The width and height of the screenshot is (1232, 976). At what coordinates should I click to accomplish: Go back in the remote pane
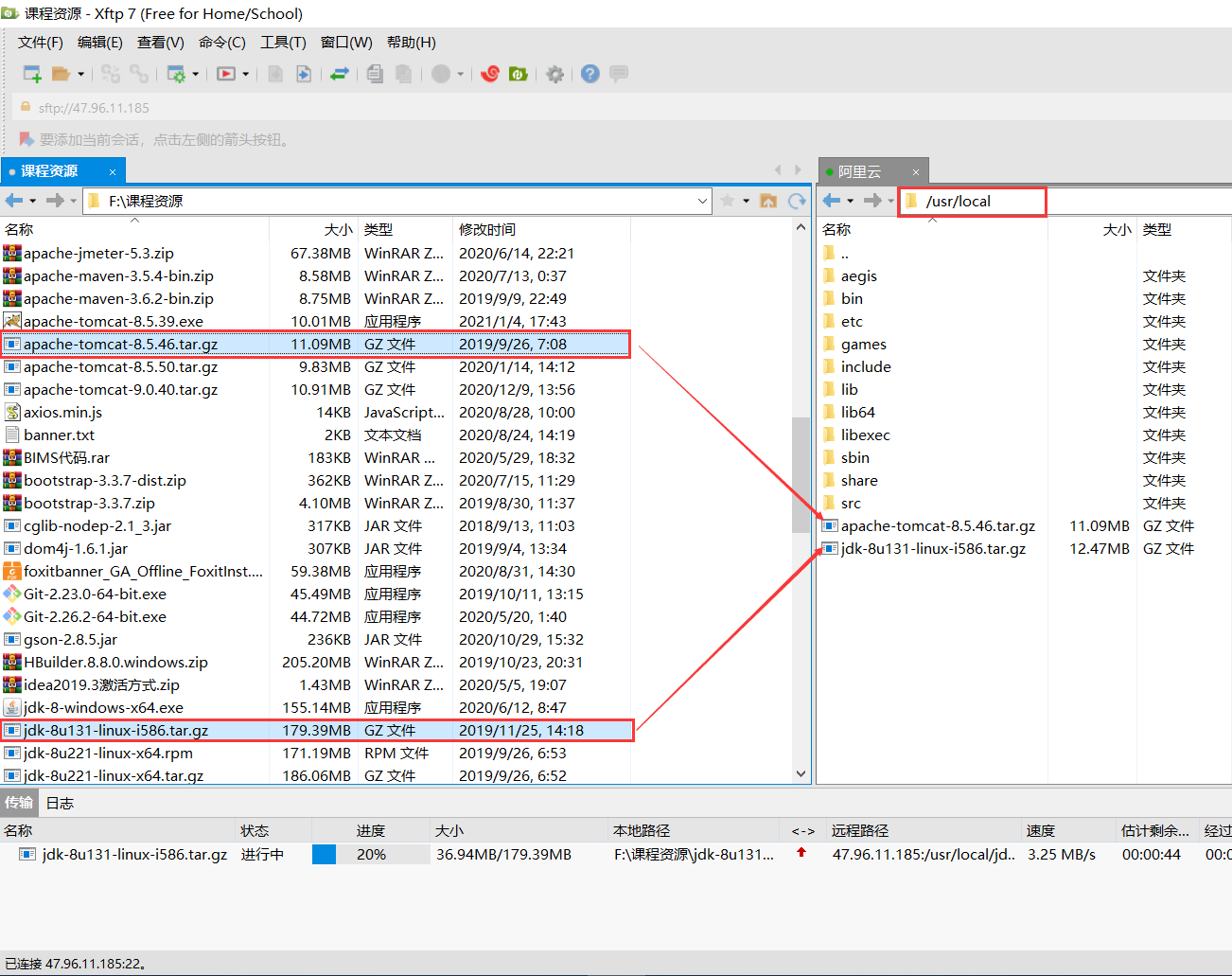click(x=832, y=201)
